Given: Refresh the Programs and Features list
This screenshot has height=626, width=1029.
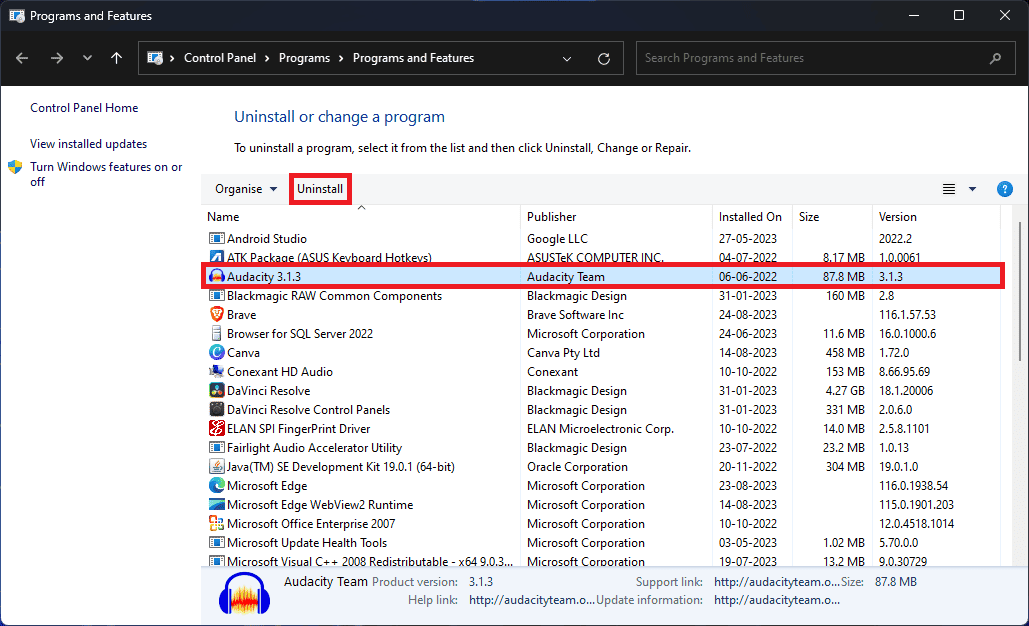Looking at the screenshot, I should tap(604, 58).
